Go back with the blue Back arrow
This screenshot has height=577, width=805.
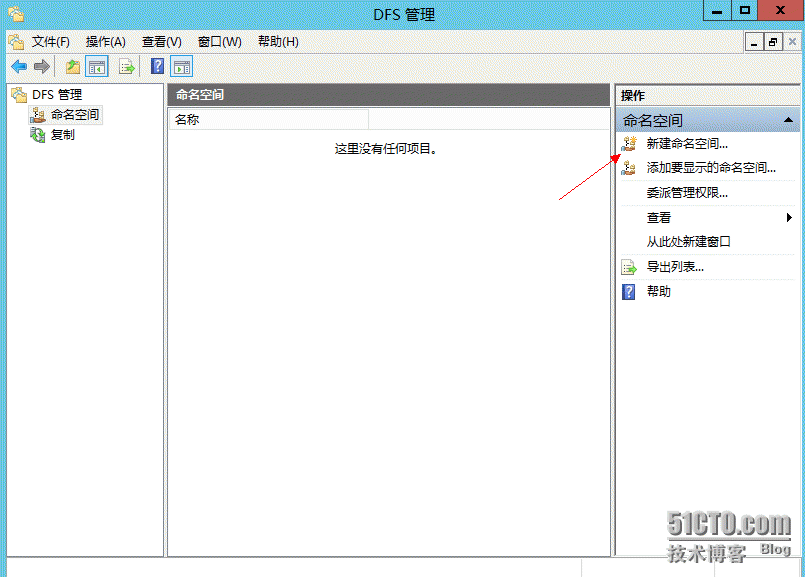[x=19, y=67]
